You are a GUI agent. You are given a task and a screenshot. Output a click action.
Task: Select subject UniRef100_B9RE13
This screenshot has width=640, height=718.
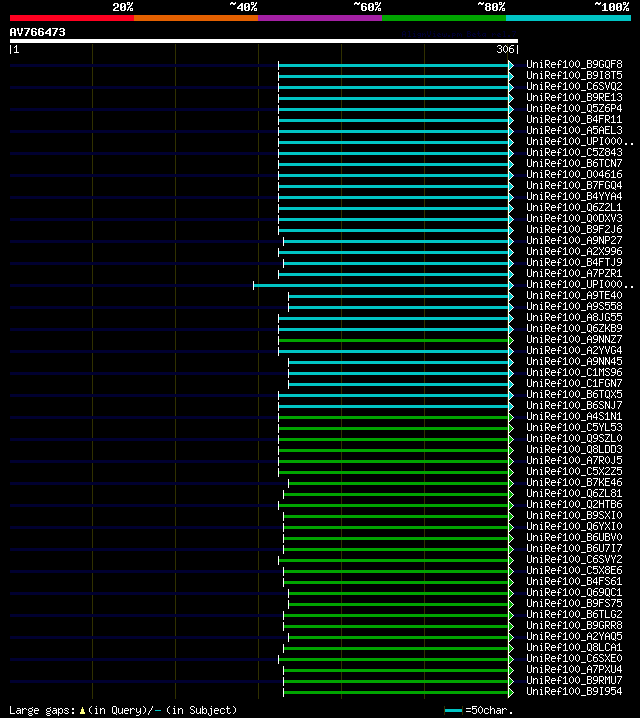click(574, 97)
